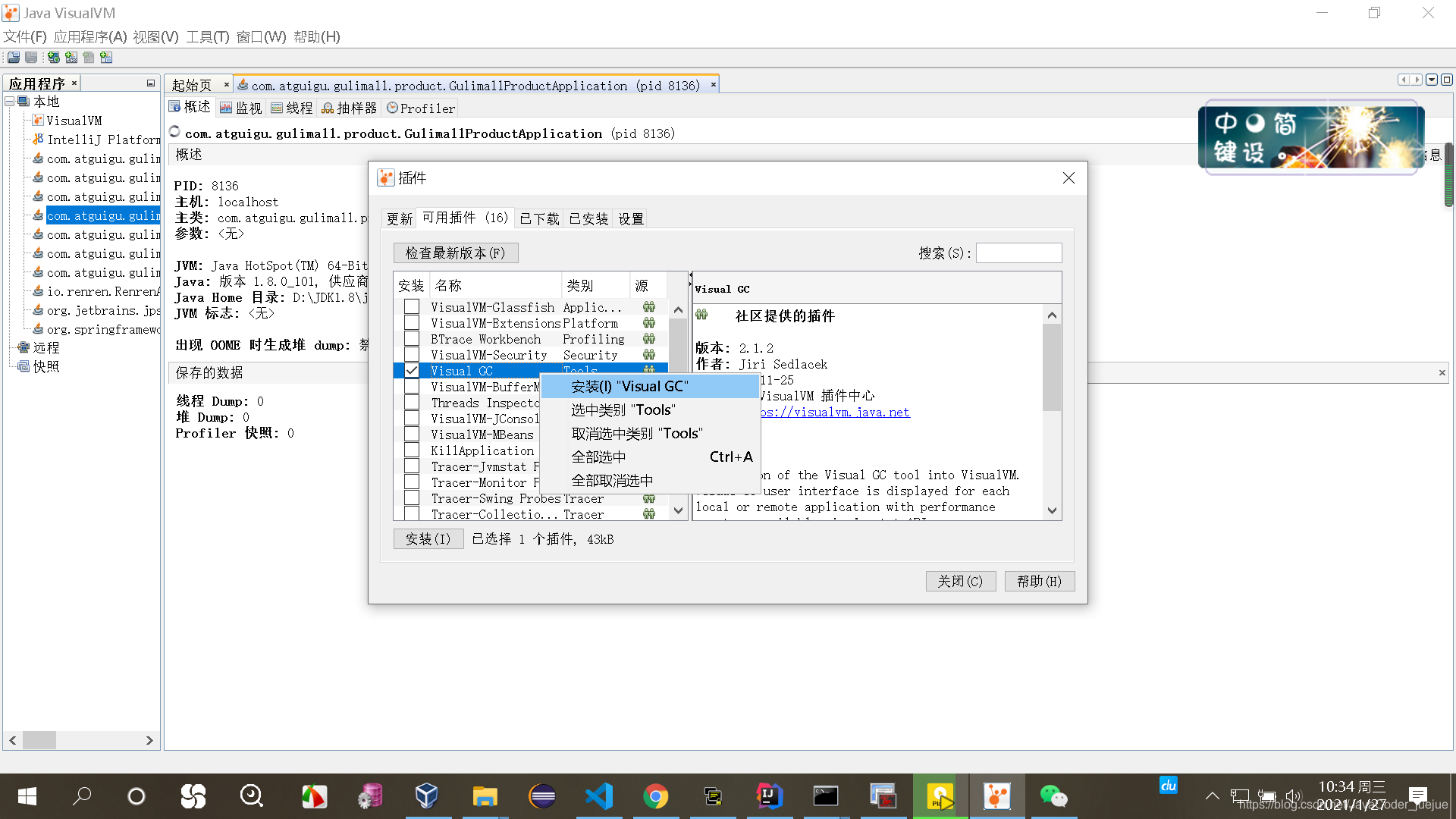Click the 检查最新版本(F) button
Image resolution: width=1456 pixels, height=819 pixels.
pos(455,253)
